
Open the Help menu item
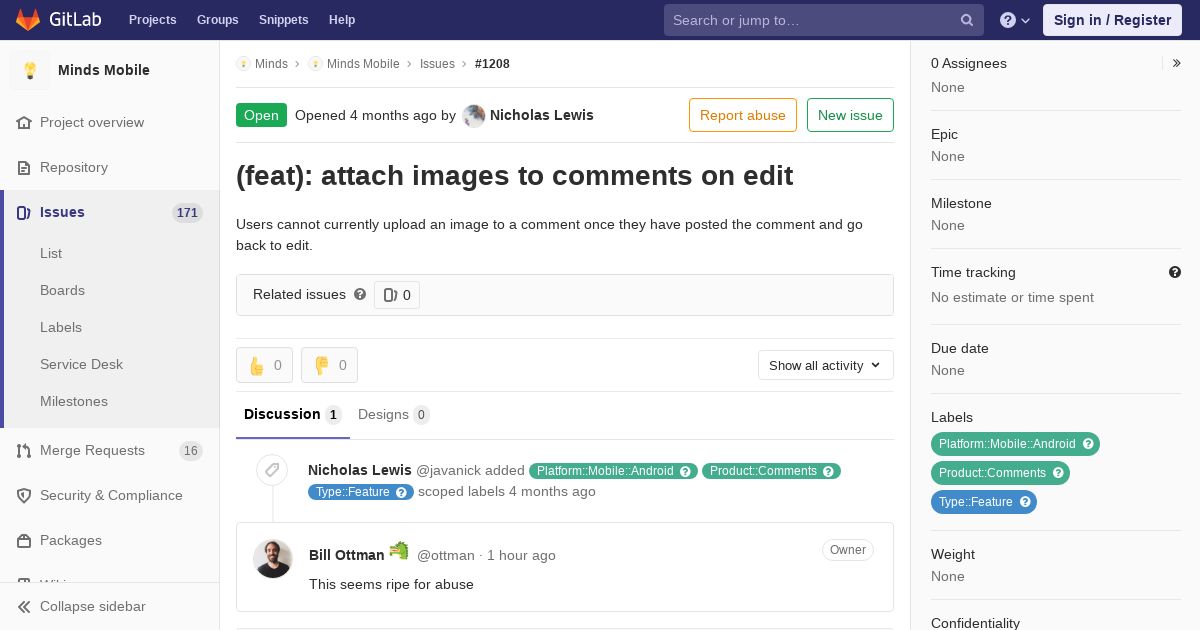pyautogui.click(x=342, y=20)
